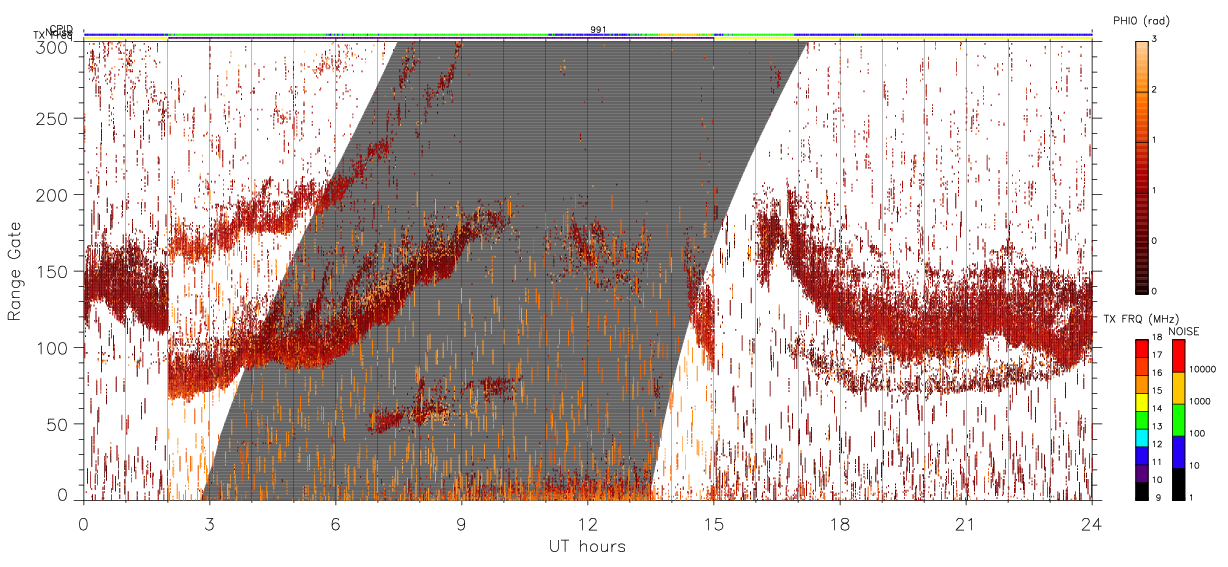Click the '9' tick on UT hours axis

(x=461, y=523)
